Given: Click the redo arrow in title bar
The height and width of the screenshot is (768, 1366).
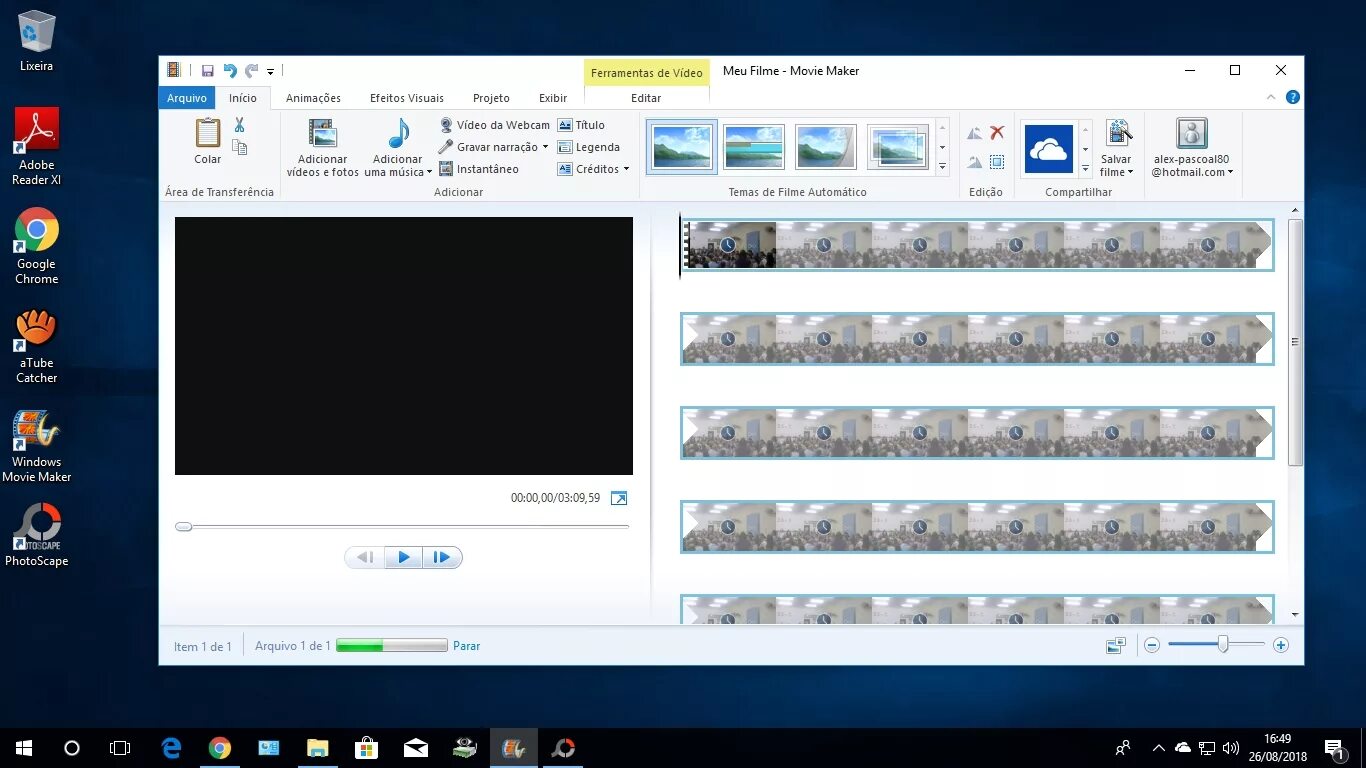Looking at the screenshot, I should [251, 71].
